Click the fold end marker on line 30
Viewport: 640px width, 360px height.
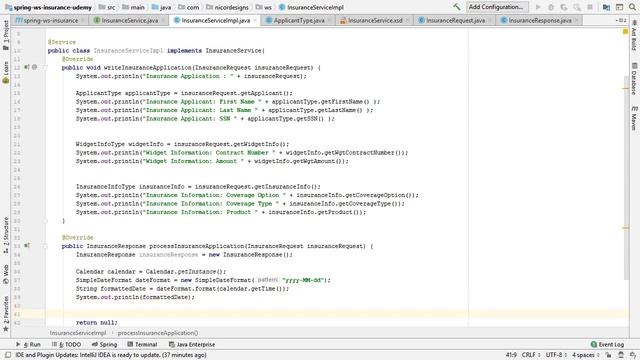pos(45,220)
